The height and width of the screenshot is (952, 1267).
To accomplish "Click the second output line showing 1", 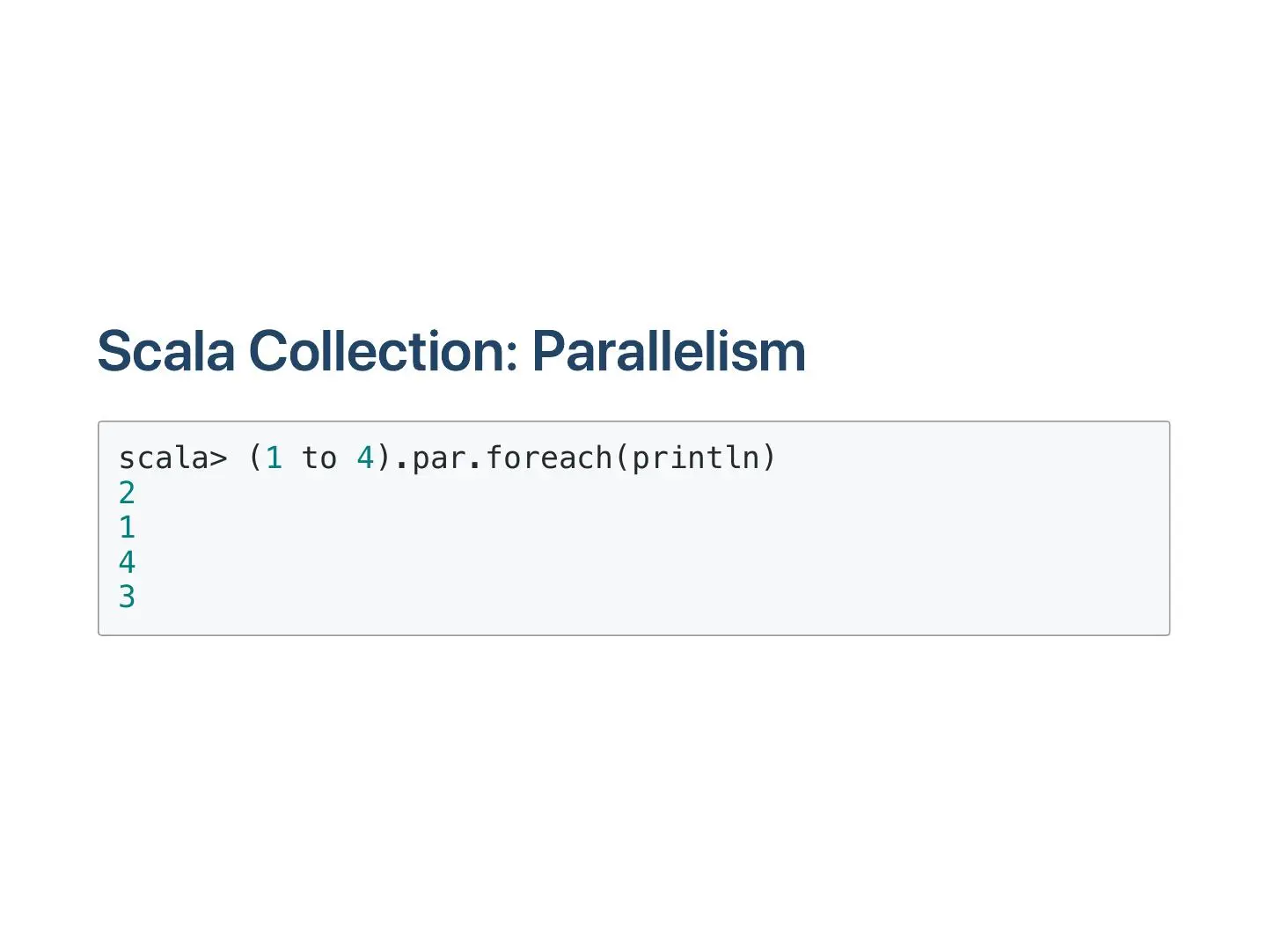I will point(128,528).
